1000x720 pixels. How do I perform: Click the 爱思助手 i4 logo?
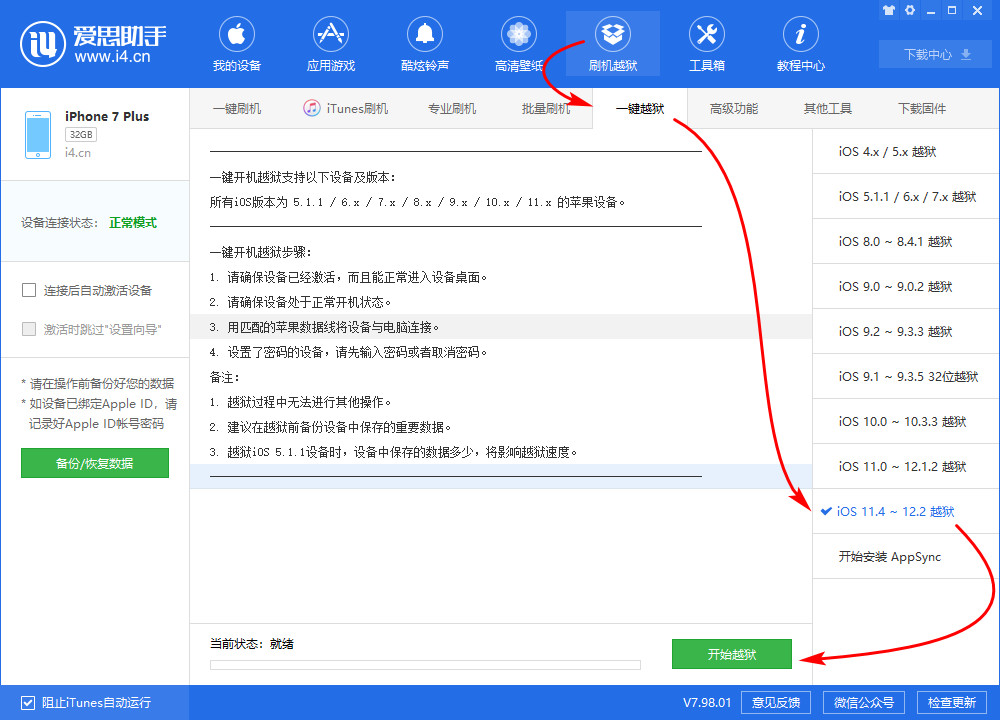pyautogui.click(x=93, y=44)
